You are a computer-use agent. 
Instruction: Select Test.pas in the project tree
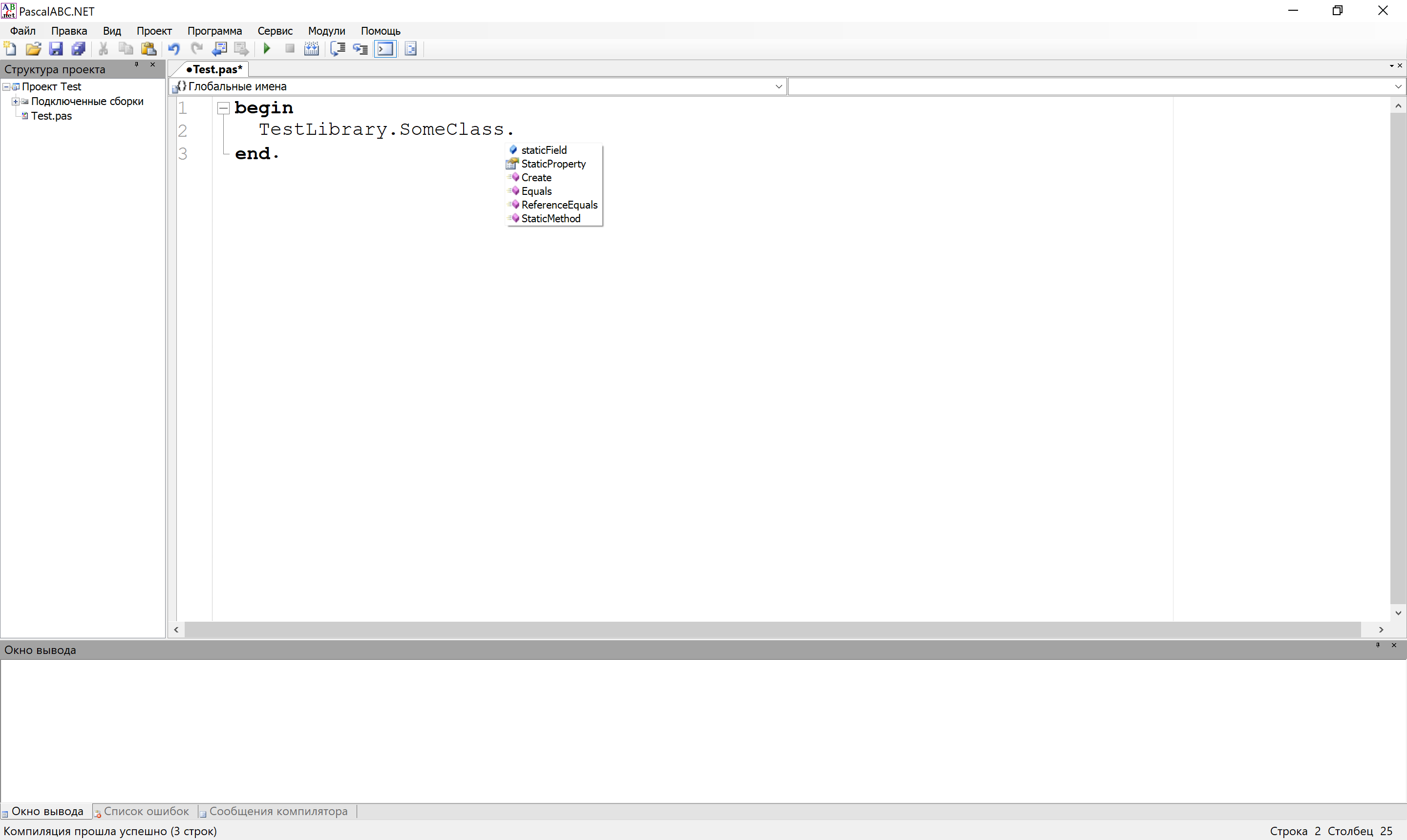click(51, 115)
